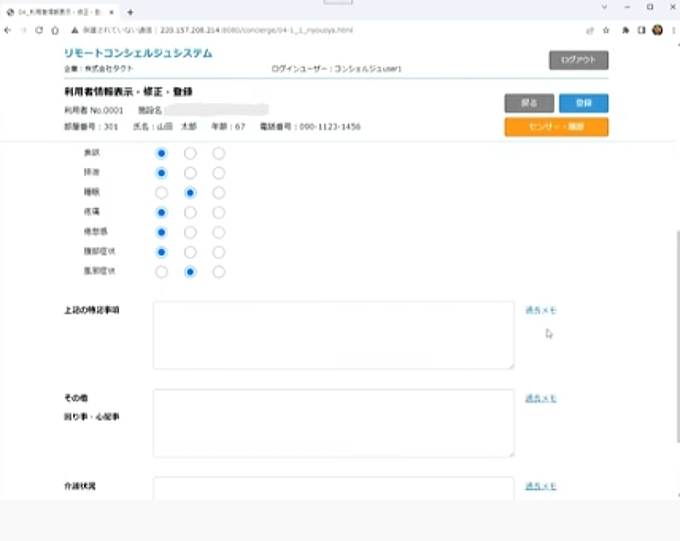Click the browser back arrow
This screenshot has height=541, width=680.
tap(9, 30)
